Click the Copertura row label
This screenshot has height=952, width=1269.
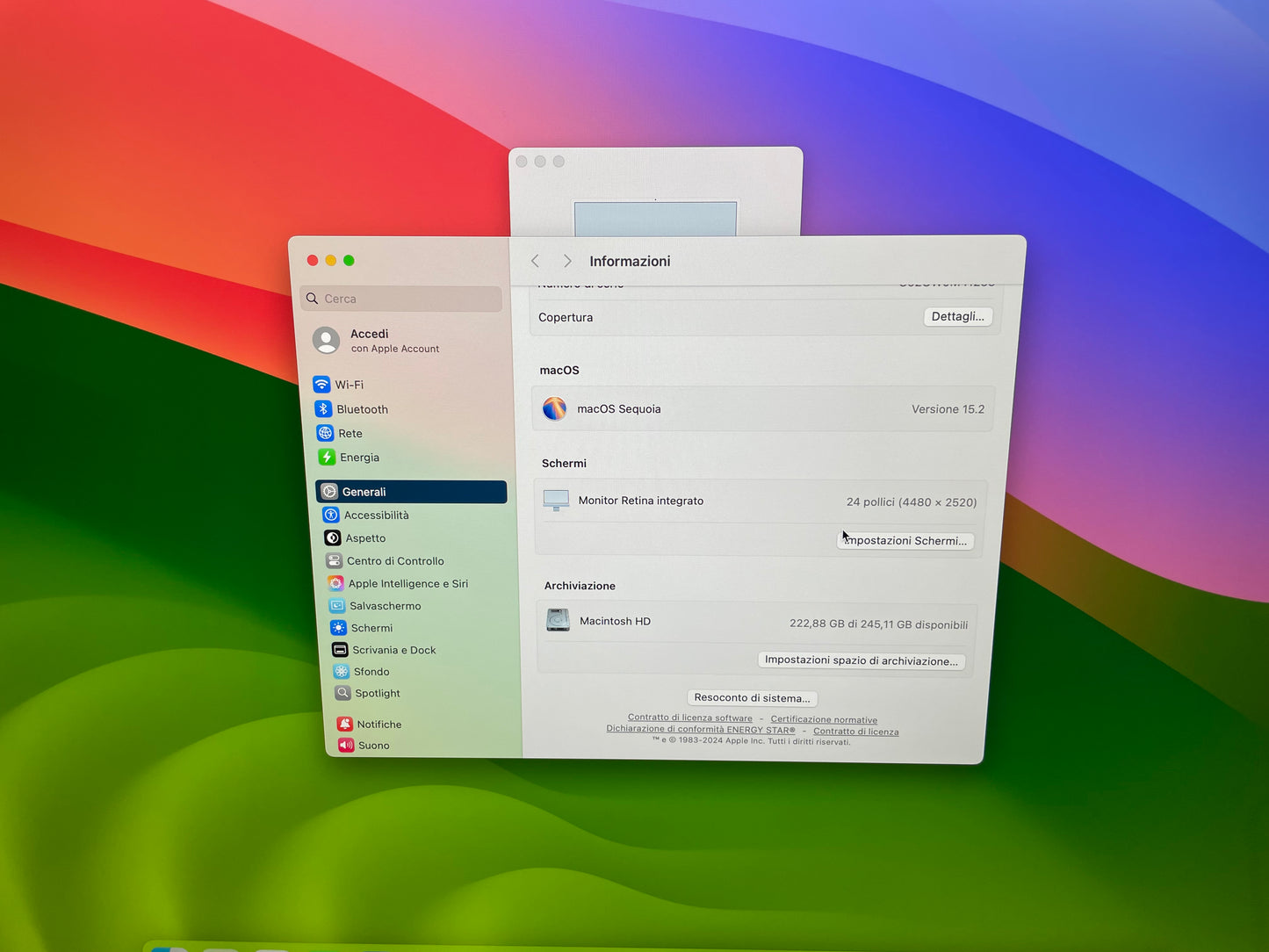pyautogui.click(x=566, y=317)
